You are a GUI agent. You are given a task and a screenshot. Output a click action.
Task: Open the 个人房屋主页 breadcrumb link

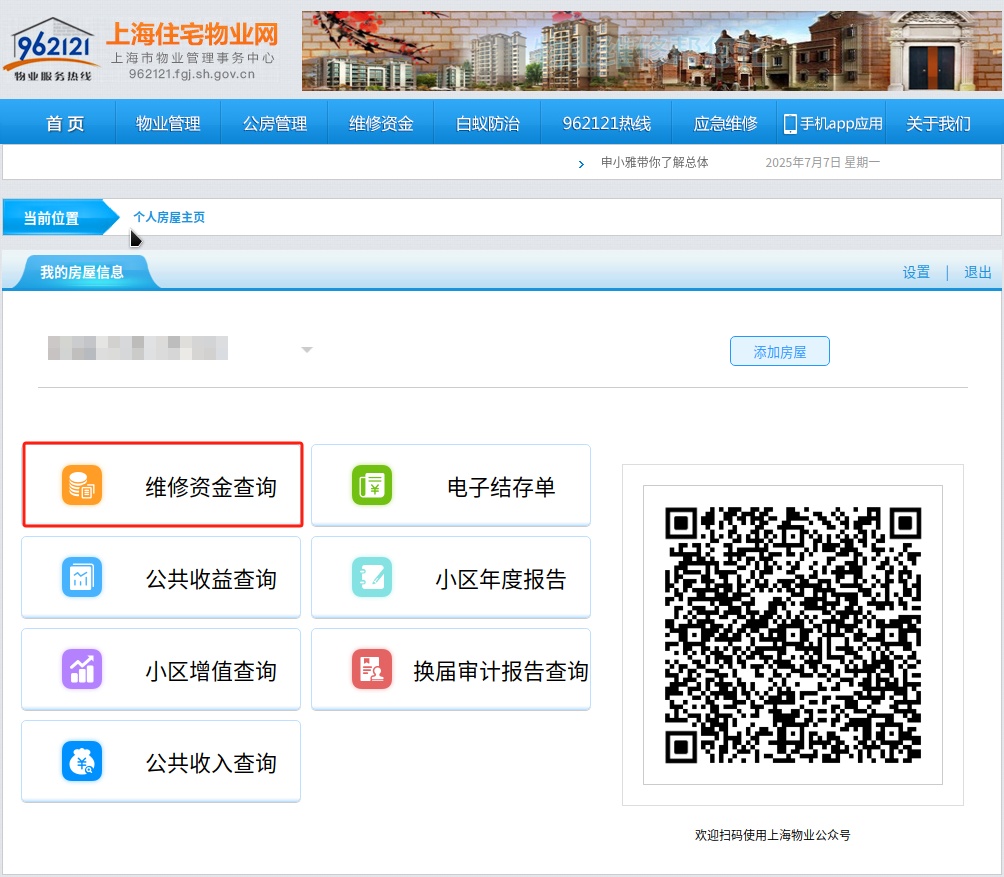[x=169, y=217]
